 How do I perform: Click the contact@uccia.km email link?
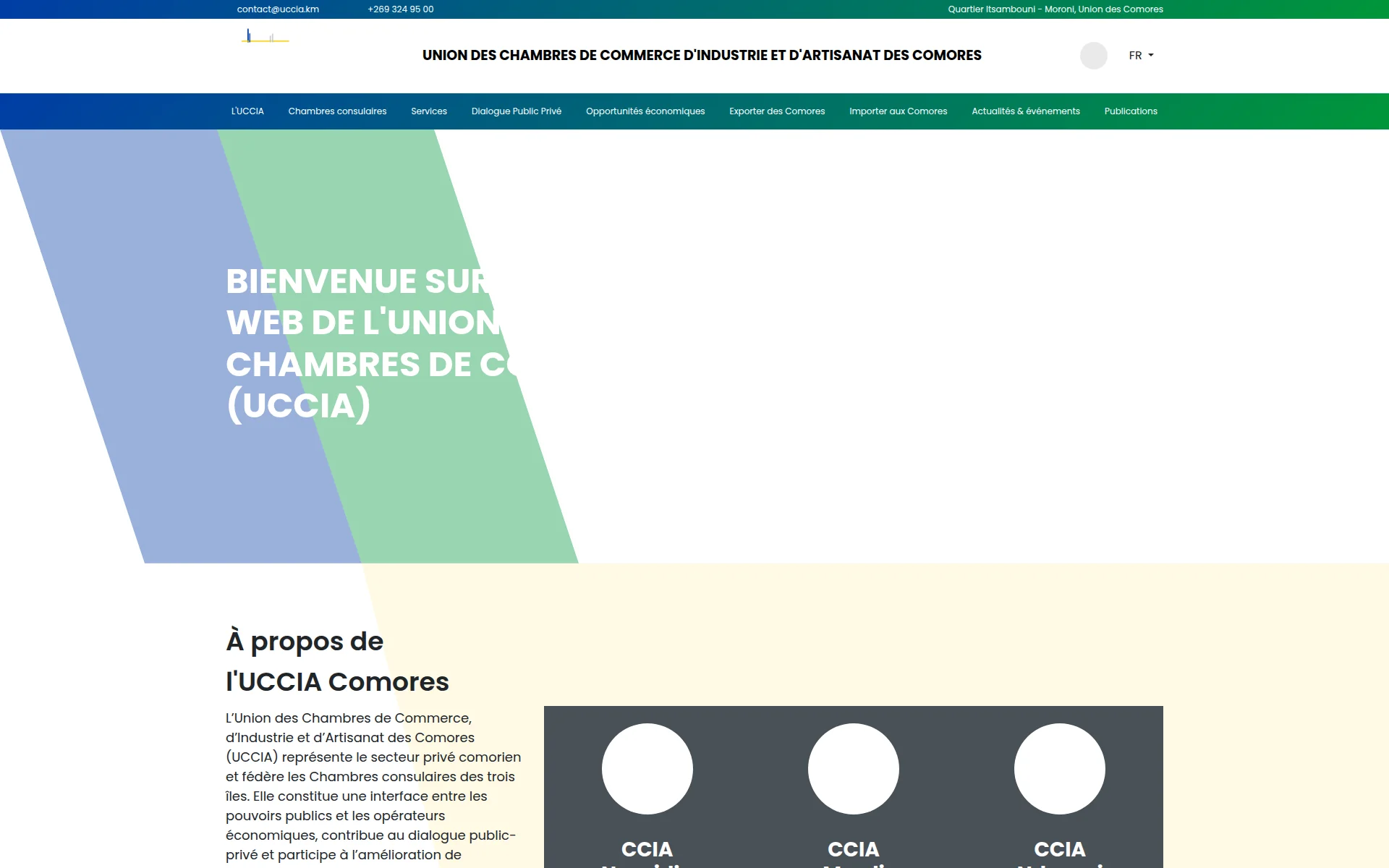tap(278, 9)
